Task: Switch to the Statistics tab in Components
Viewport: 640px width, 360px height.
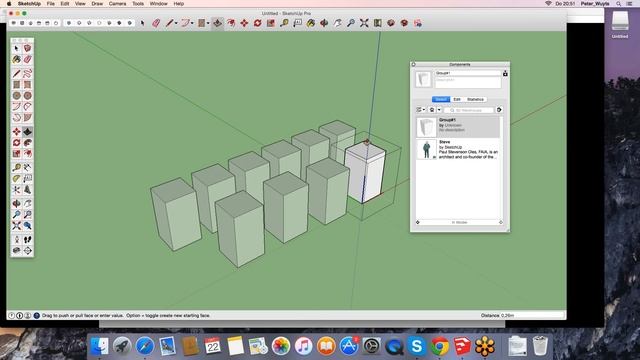Action: (x=475, y=100)
